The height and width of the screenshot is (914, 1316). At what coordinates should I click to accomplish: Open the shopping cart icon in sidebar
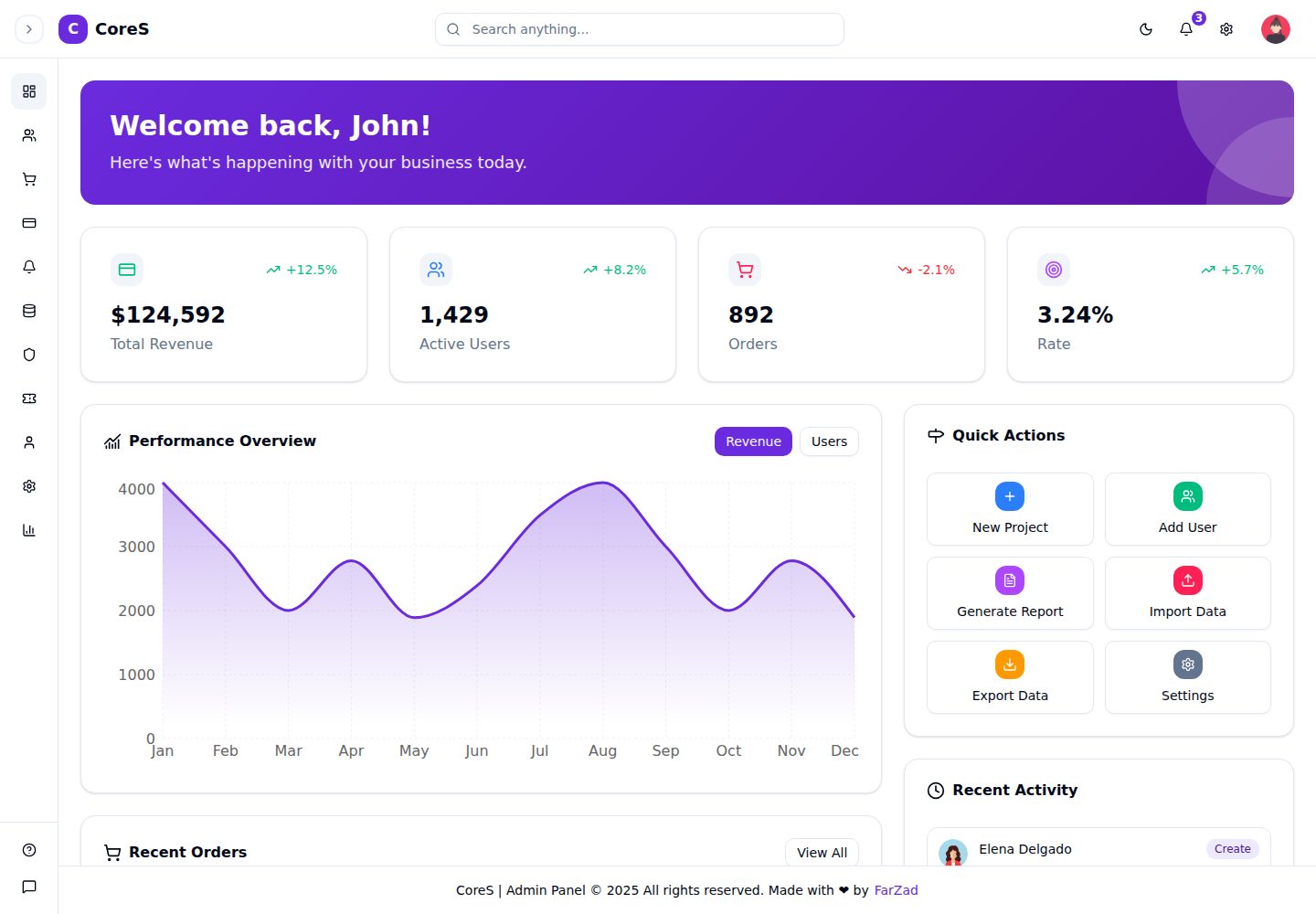pyautogui.click(x=29, y=179)
